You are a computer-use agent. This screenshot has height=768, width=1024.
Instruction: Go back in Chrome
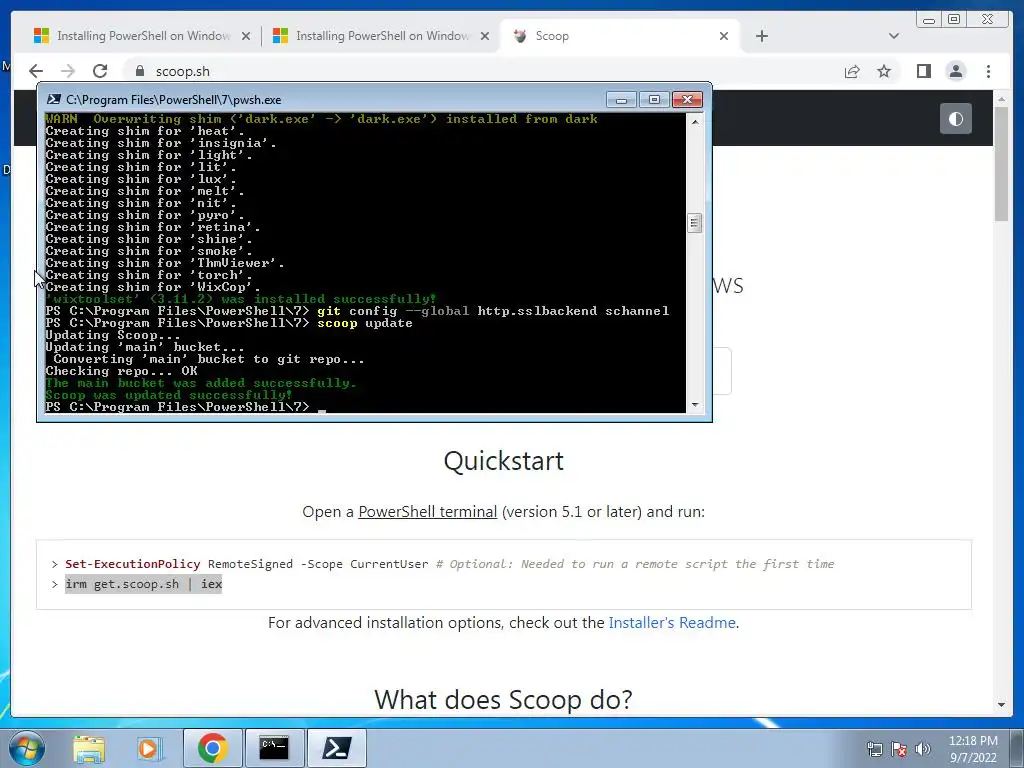click(36, 71)
